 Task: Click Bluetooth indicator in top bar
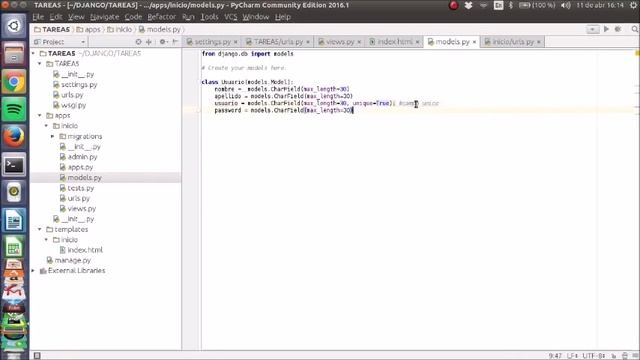click(511, 5)
